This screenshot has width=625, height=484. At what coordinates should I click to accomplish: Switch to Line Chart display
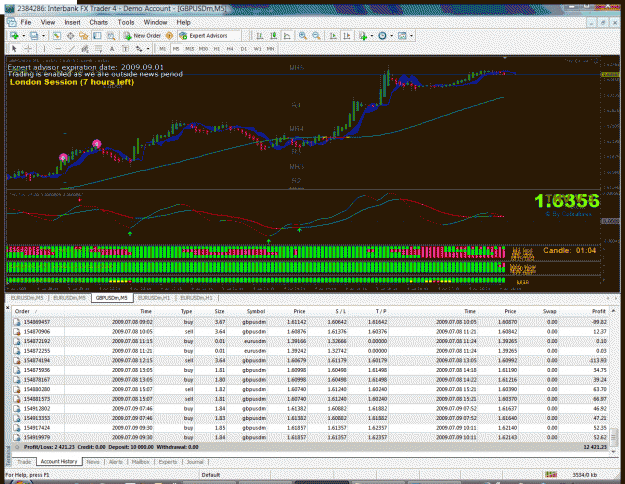click(x=287, y=36)
